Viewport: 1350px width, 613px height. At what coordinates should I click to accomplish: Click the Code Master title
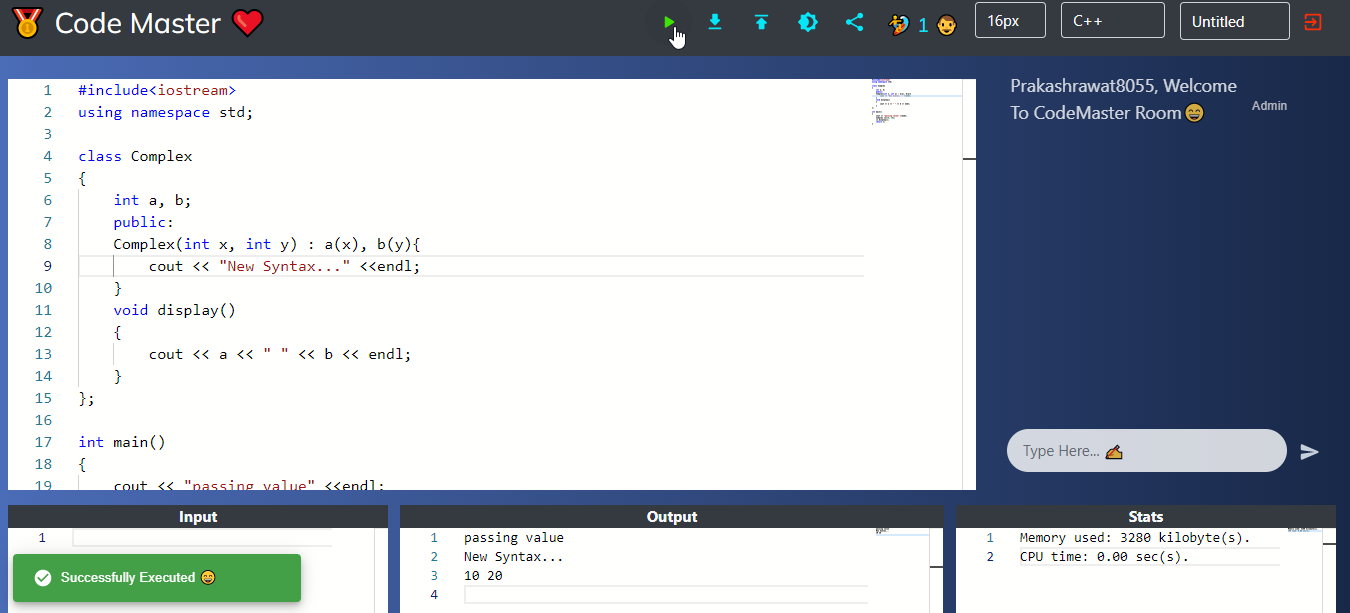(x=137, y=23)
